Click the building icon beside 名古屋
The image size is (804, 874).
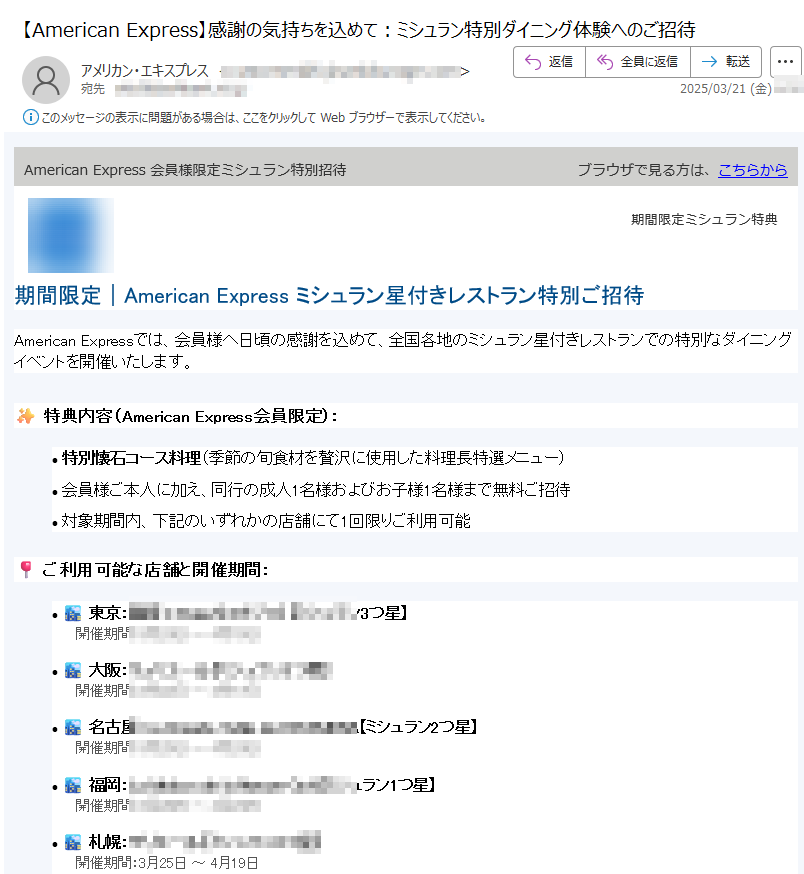[x=73, y=727]
